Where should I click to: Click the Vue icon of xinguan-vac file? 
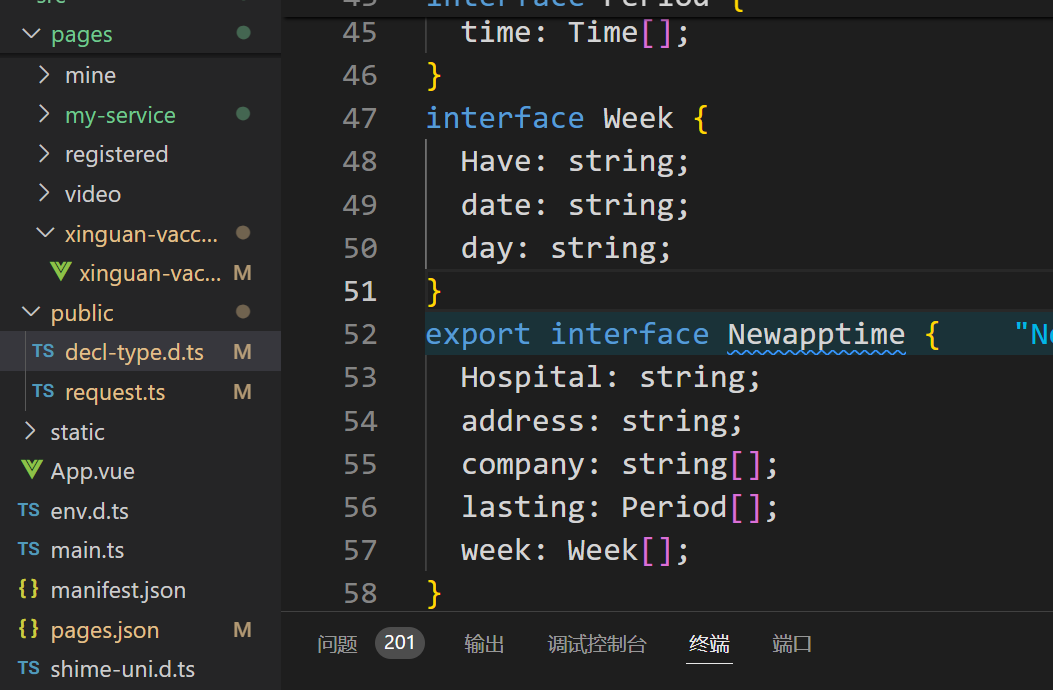[60, 273]
